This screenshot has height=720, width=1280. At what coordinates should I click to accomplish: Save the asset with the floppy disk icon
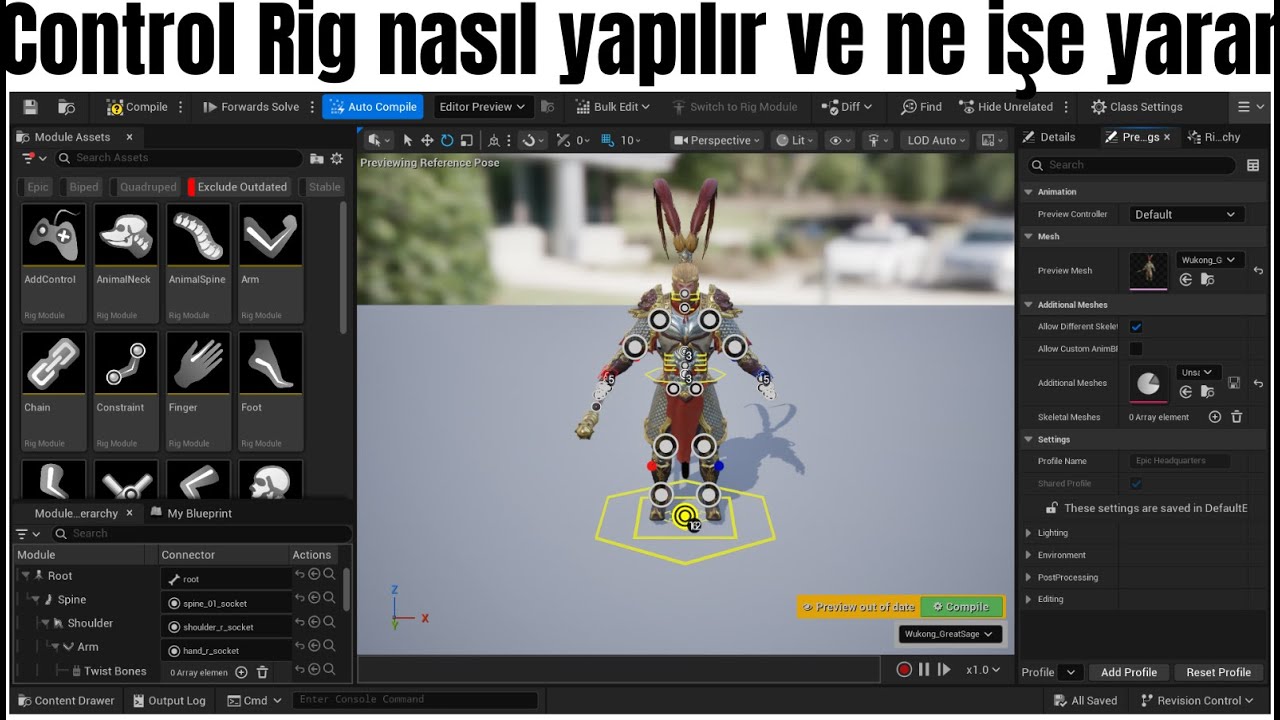coord(30,107)
